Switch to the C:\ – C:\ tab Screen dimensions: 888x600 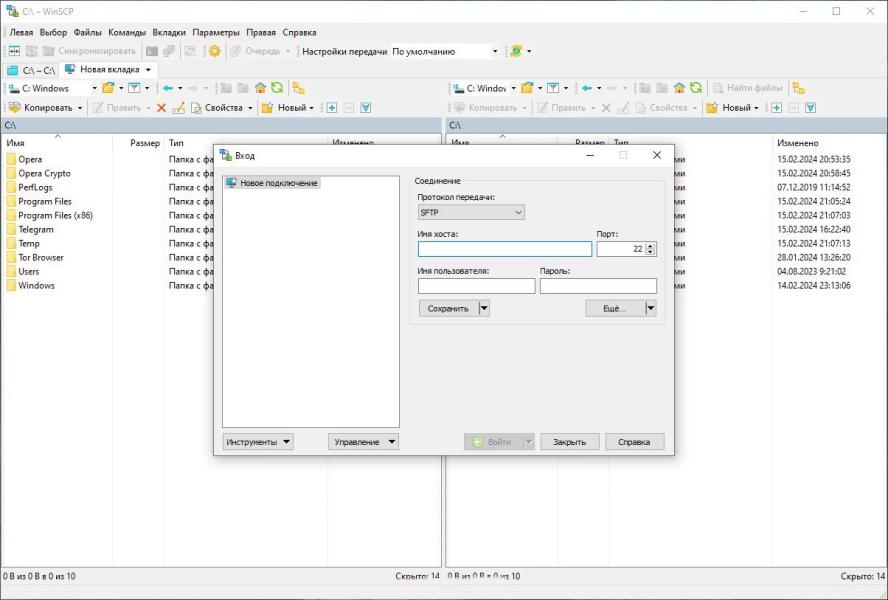tap(31, 70)
